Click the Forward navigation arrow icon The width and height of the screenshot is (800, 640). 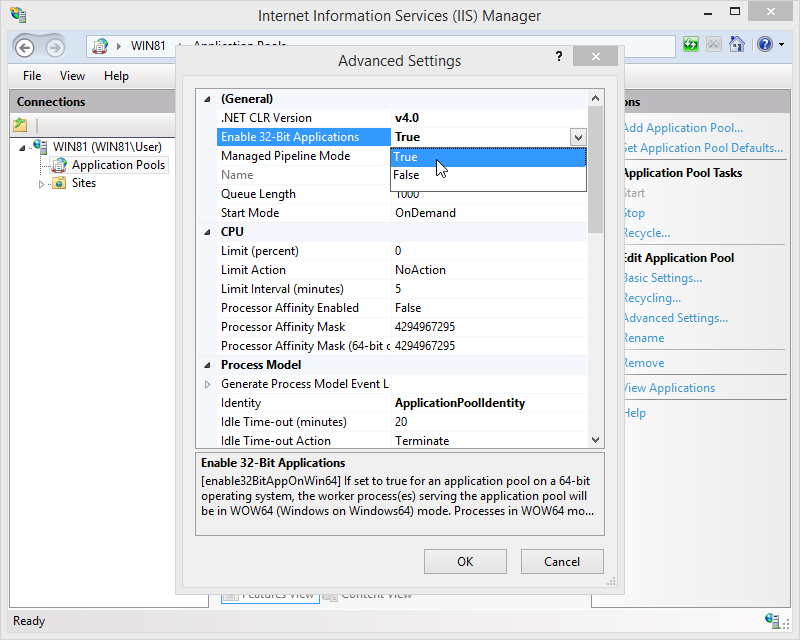[x=55, y=48]
